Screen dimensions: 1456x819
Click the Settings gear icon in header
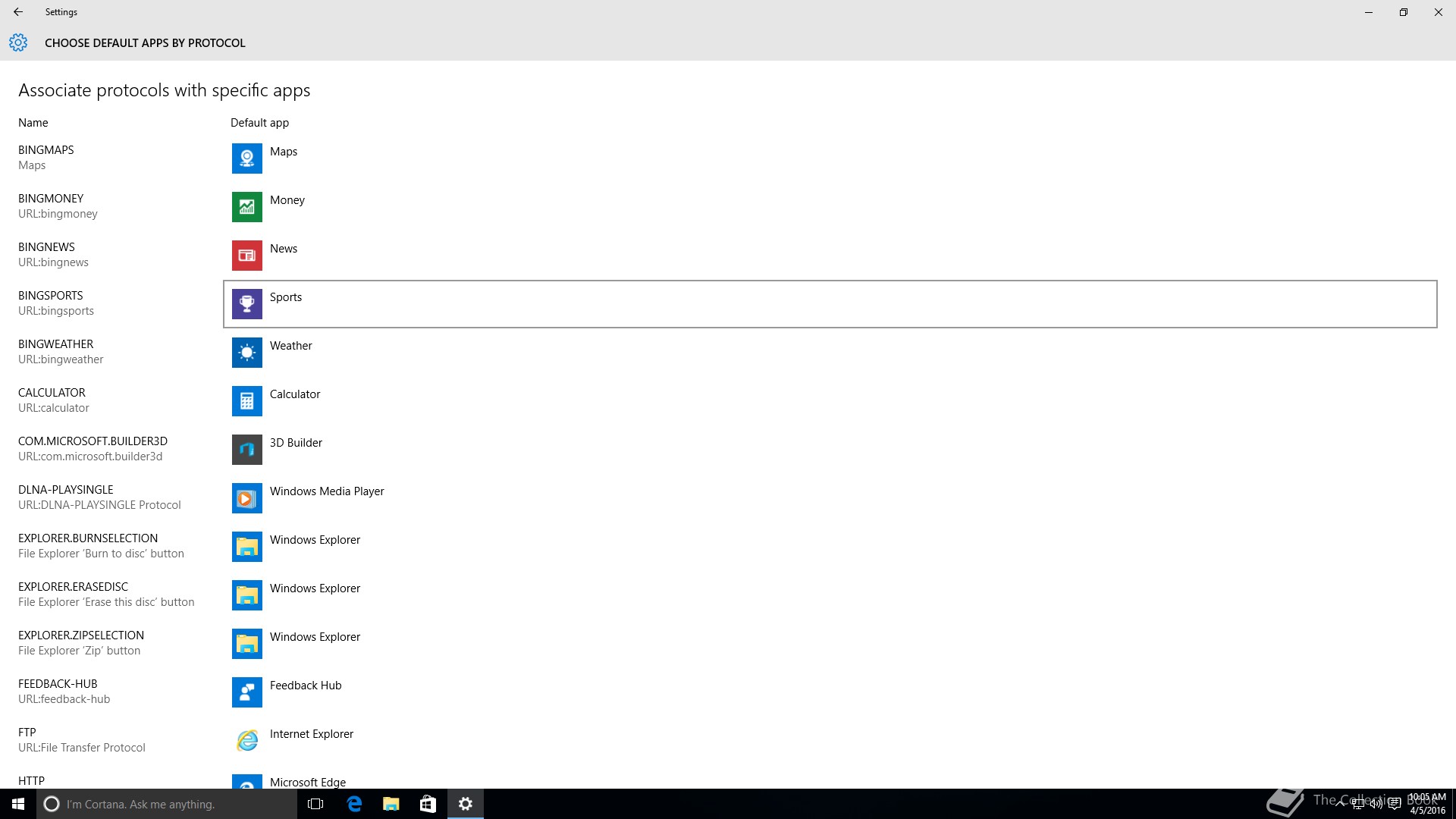pyautogui.click(x=18, y=42)
